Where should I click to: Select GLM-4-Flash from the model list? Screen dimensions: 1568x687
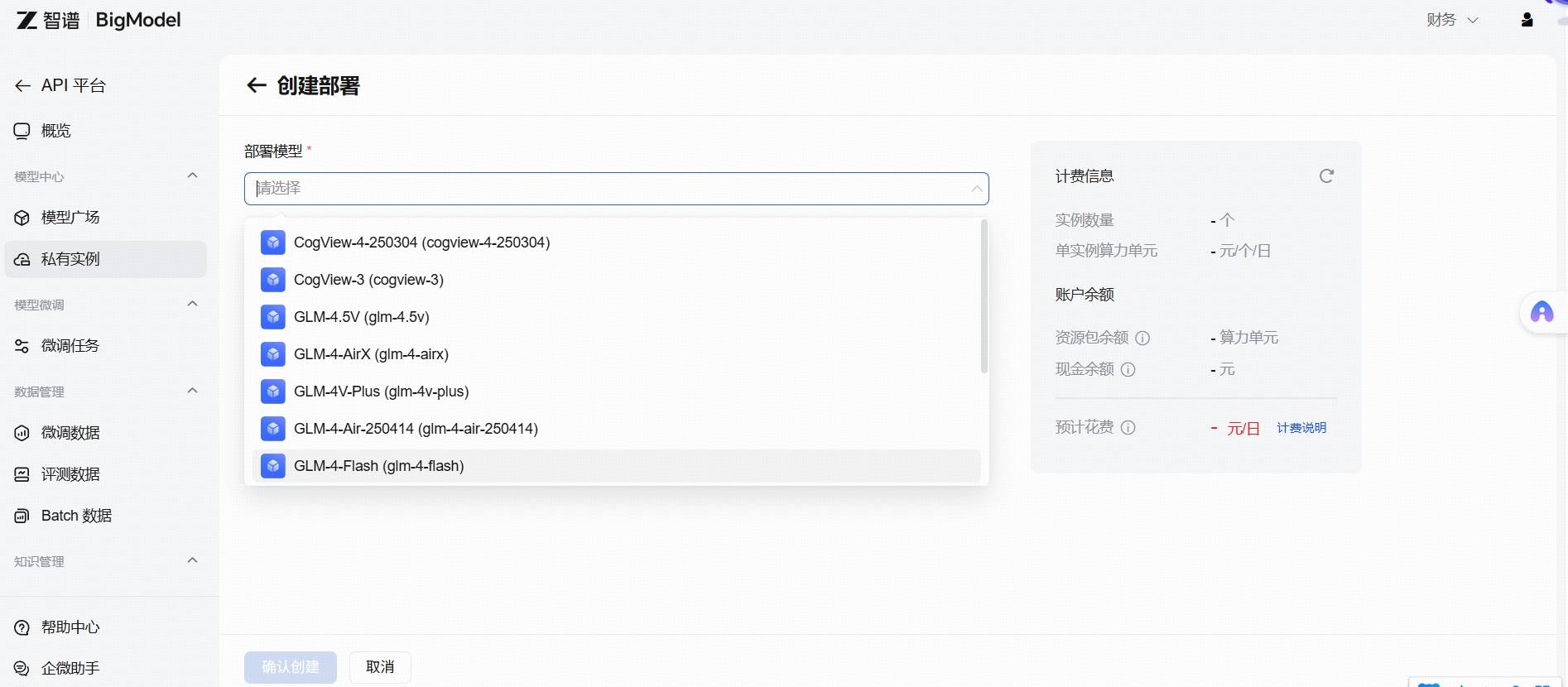pyautogui.click(x=378, y=466)
